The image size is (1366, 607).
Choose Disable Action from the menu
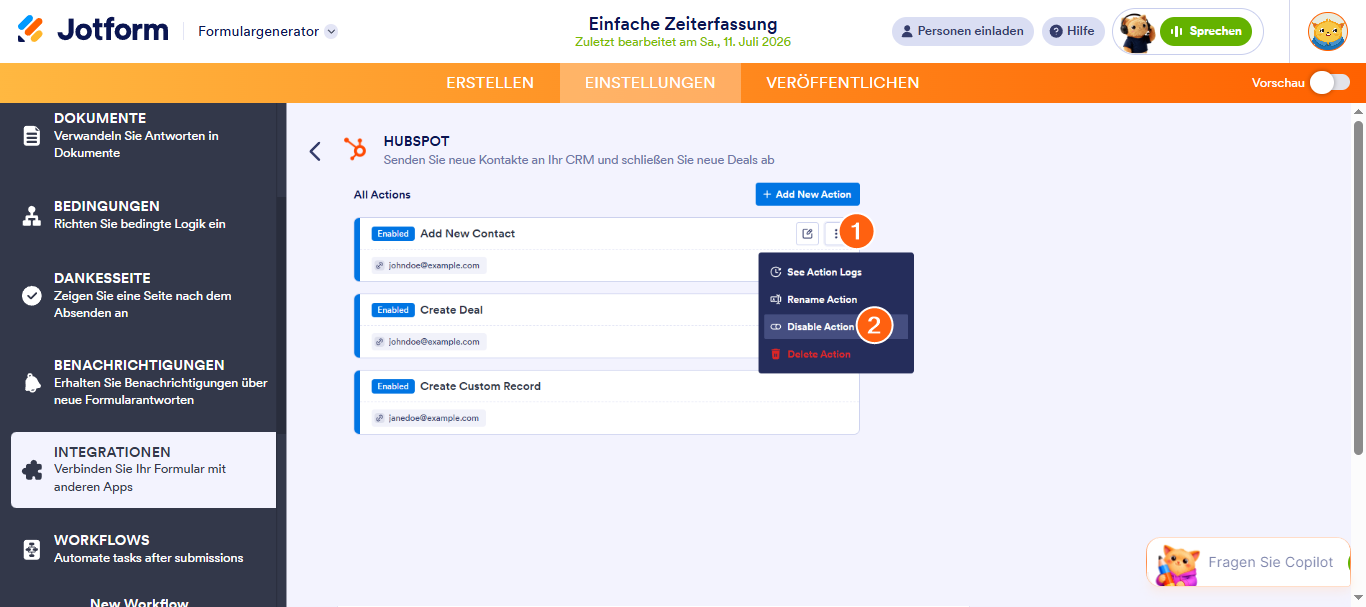(836, 327)
